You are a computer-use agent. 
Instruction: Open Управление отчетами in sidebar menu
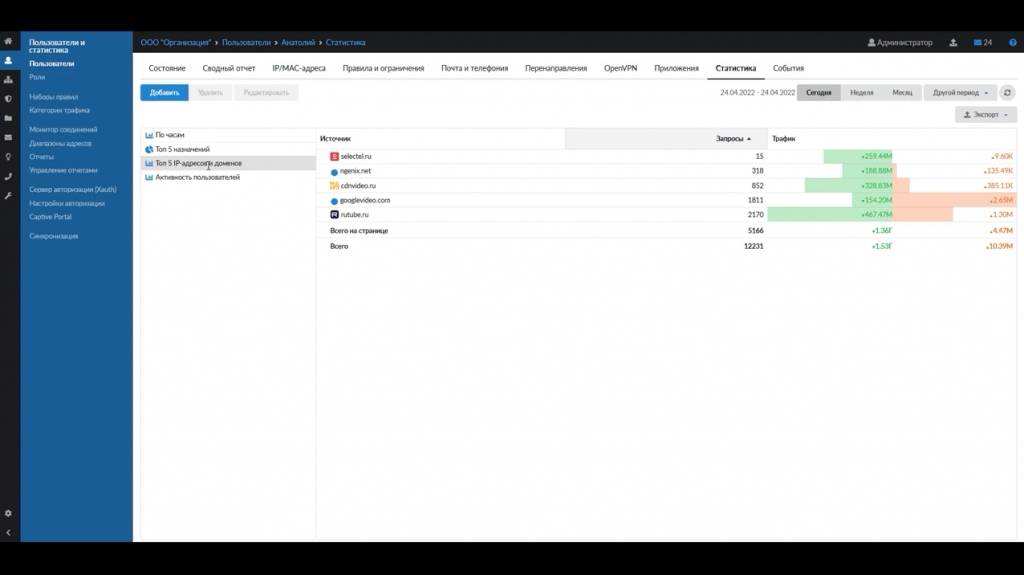(63, 170)
